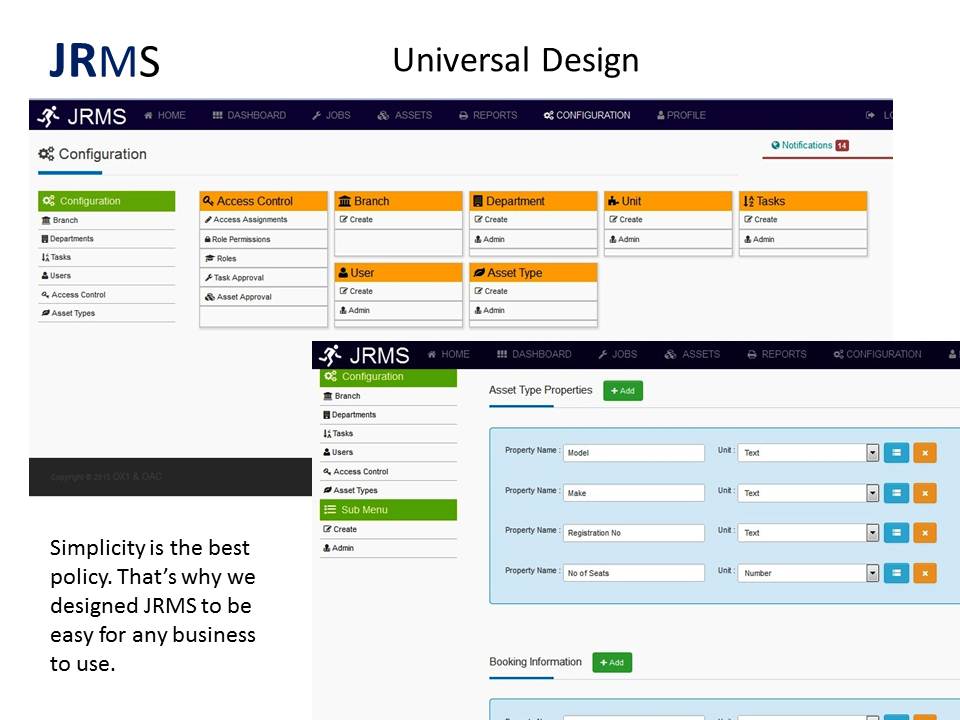Open Asset Approval in Access Control card
This screenshot has width=960, height=720.
click(263, 297)
